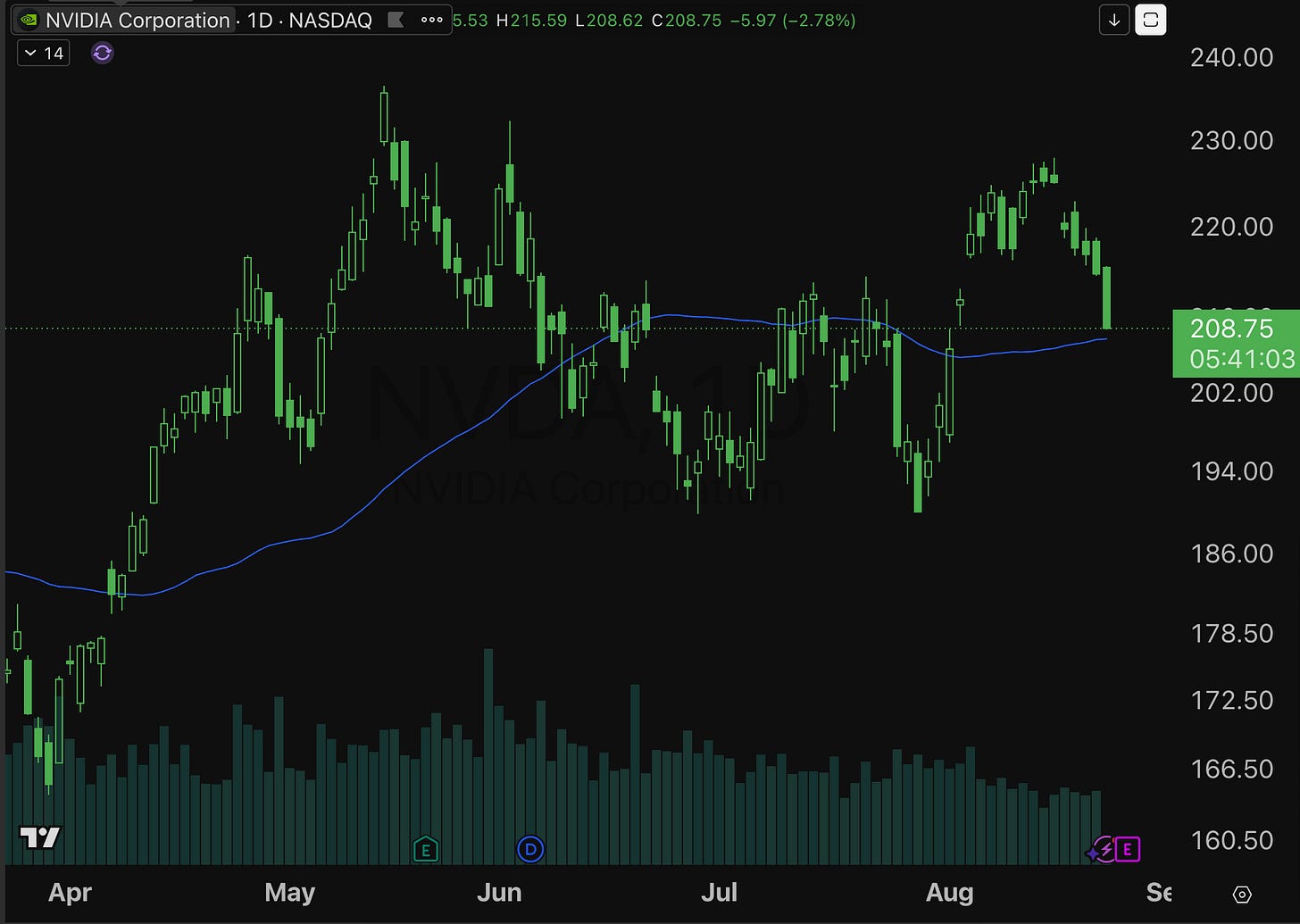The image size is (1300, 924).
Task: Click the 194.00 price axis label
Action: tap(1231, 470)
